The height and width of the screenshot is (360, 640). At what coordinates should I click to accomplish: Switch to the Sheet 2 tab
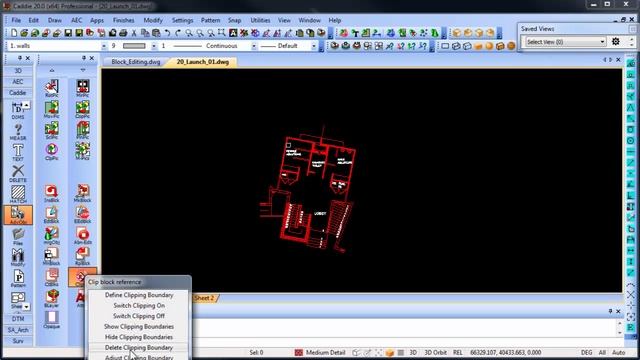pos(204,298)
